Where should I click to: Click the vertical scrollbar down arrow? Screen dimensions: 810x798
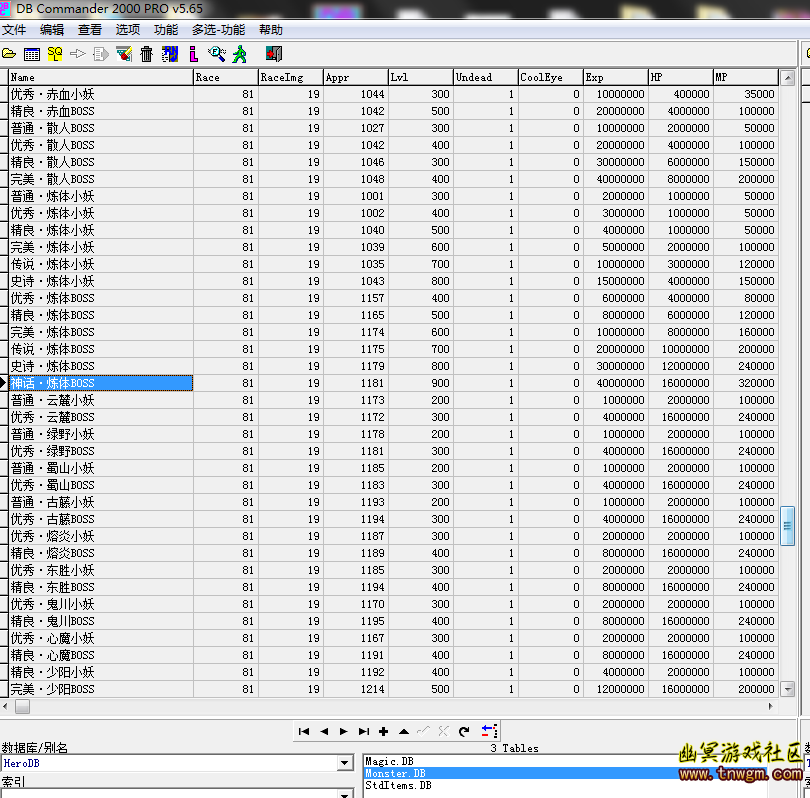(x=788, y=689)
